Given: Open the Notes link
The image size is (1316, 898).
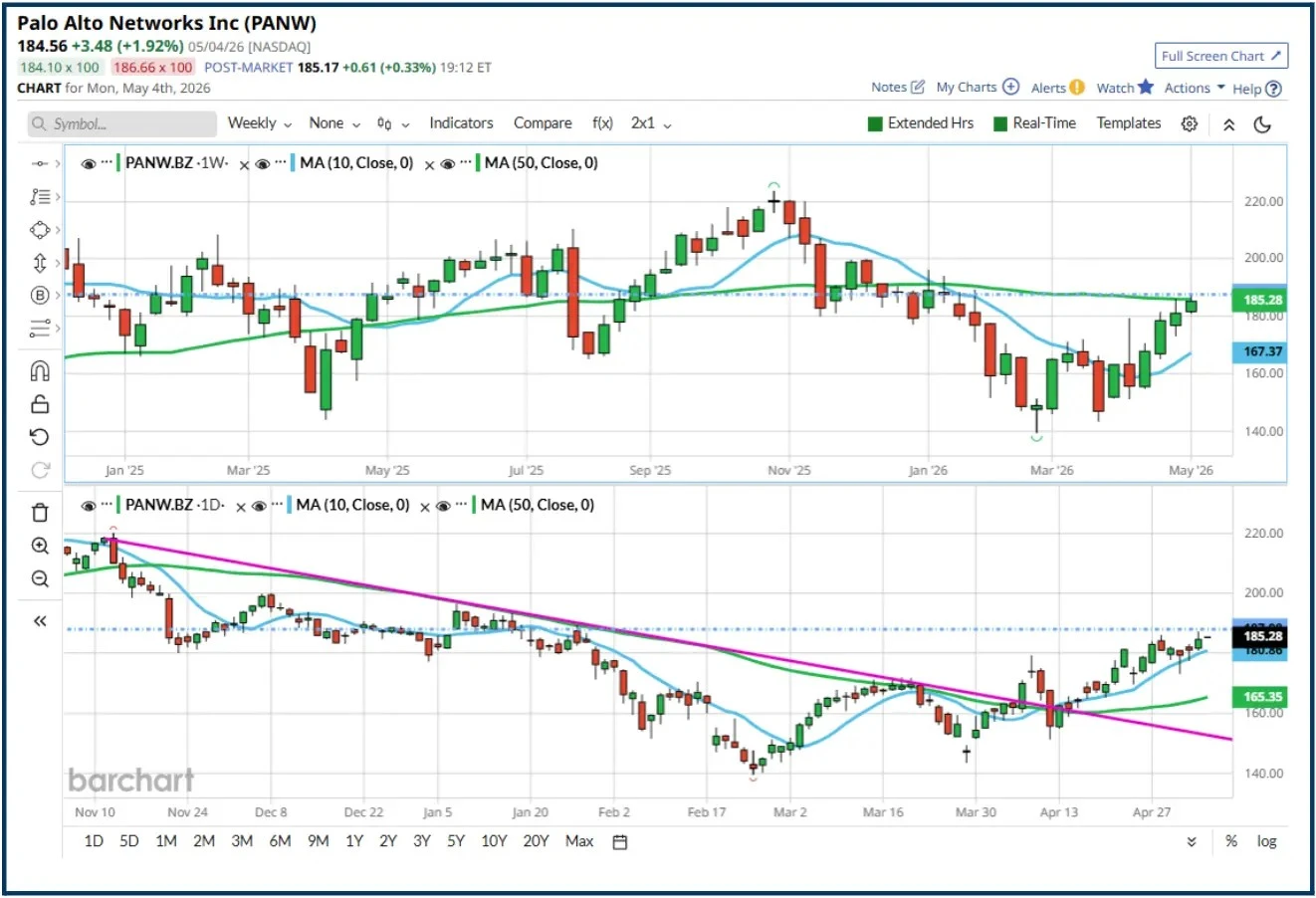Looking at the screenshot, I should [x=898, y=88].
